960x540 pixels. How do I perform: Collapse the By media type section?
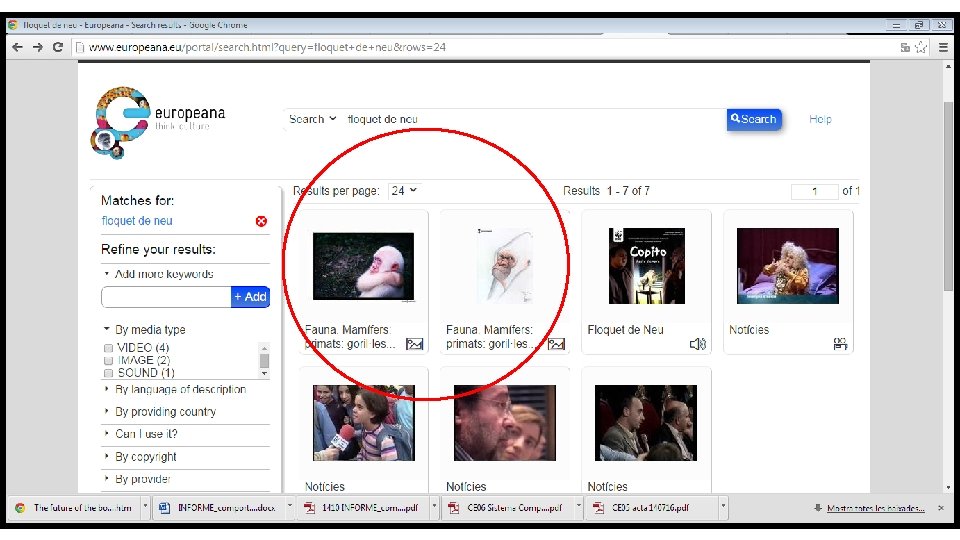144,329
